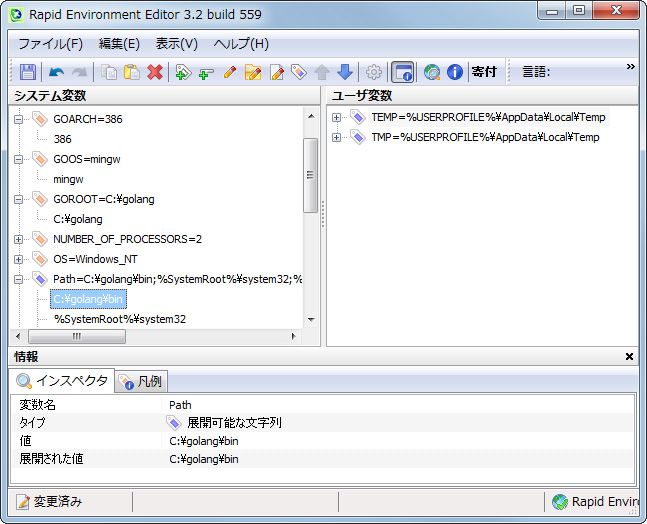Viewport: 647px width, 524px height.
Task: Move the value up with the grey arrow
Action: pyautogui.click(x=322, y=72)
